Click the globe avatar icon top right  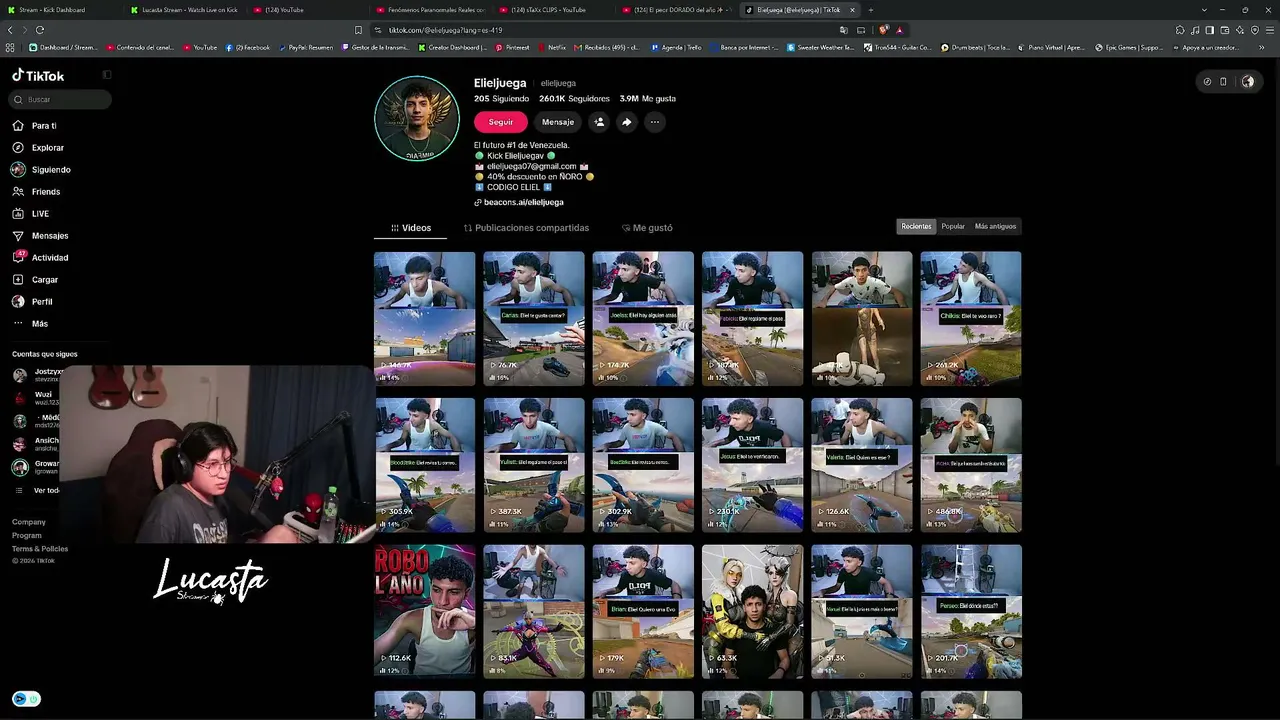click(x=1248, y=82)
